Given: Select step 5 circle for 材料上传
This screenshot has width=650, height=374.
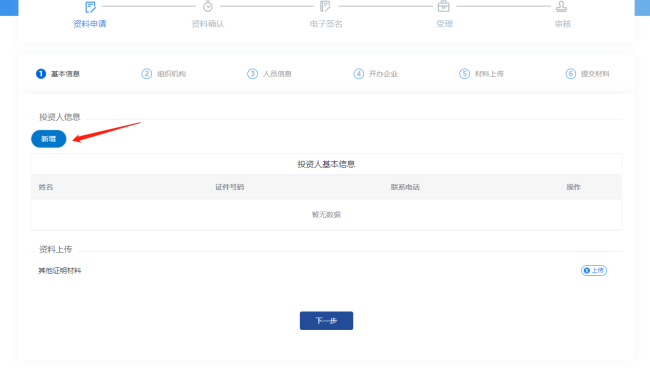Looking at the screenshot, I should pyautogui.click(x=464, y=74).
